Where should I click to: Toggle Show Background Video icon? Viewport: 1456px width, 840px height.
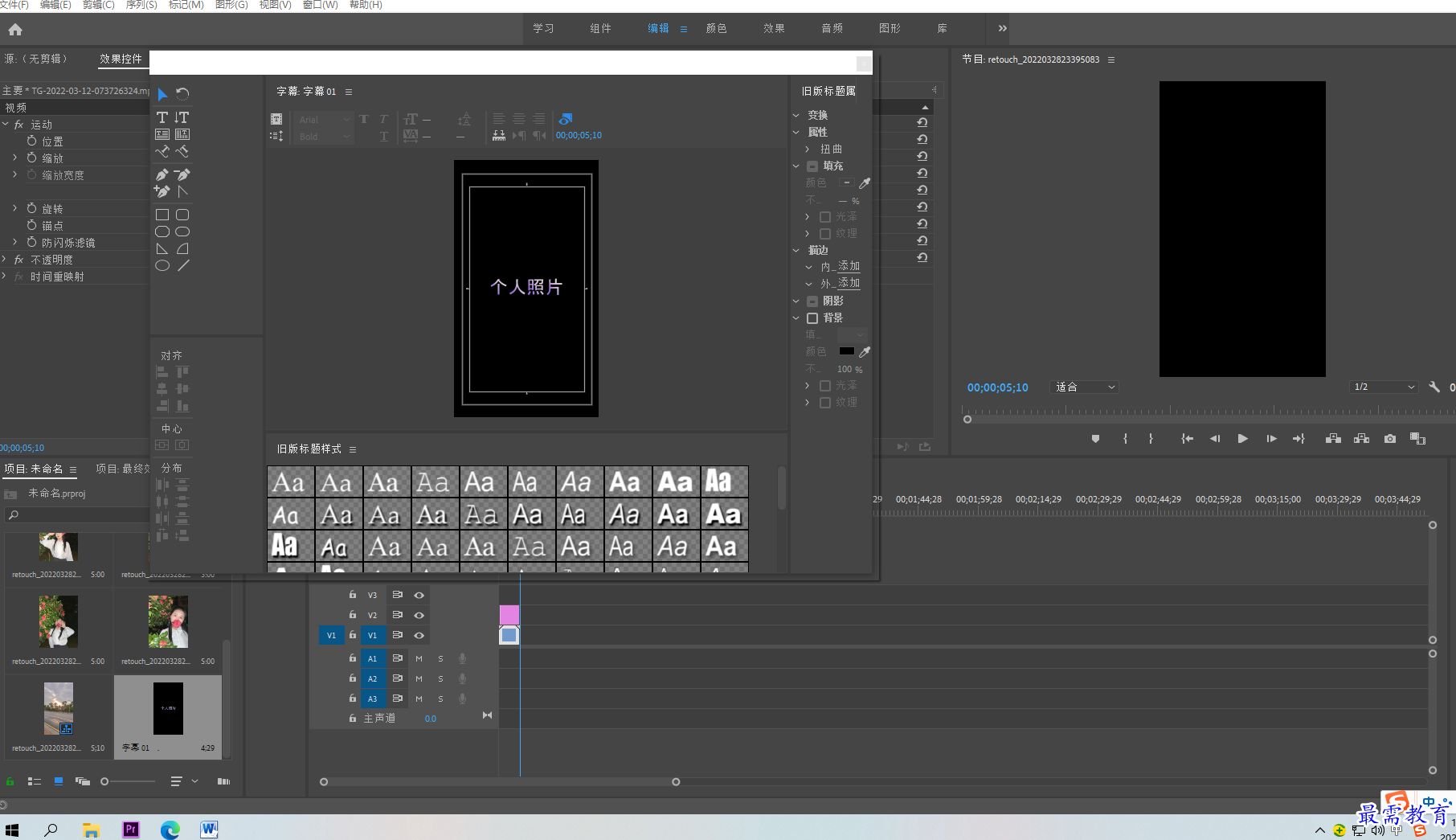[566, 119]
